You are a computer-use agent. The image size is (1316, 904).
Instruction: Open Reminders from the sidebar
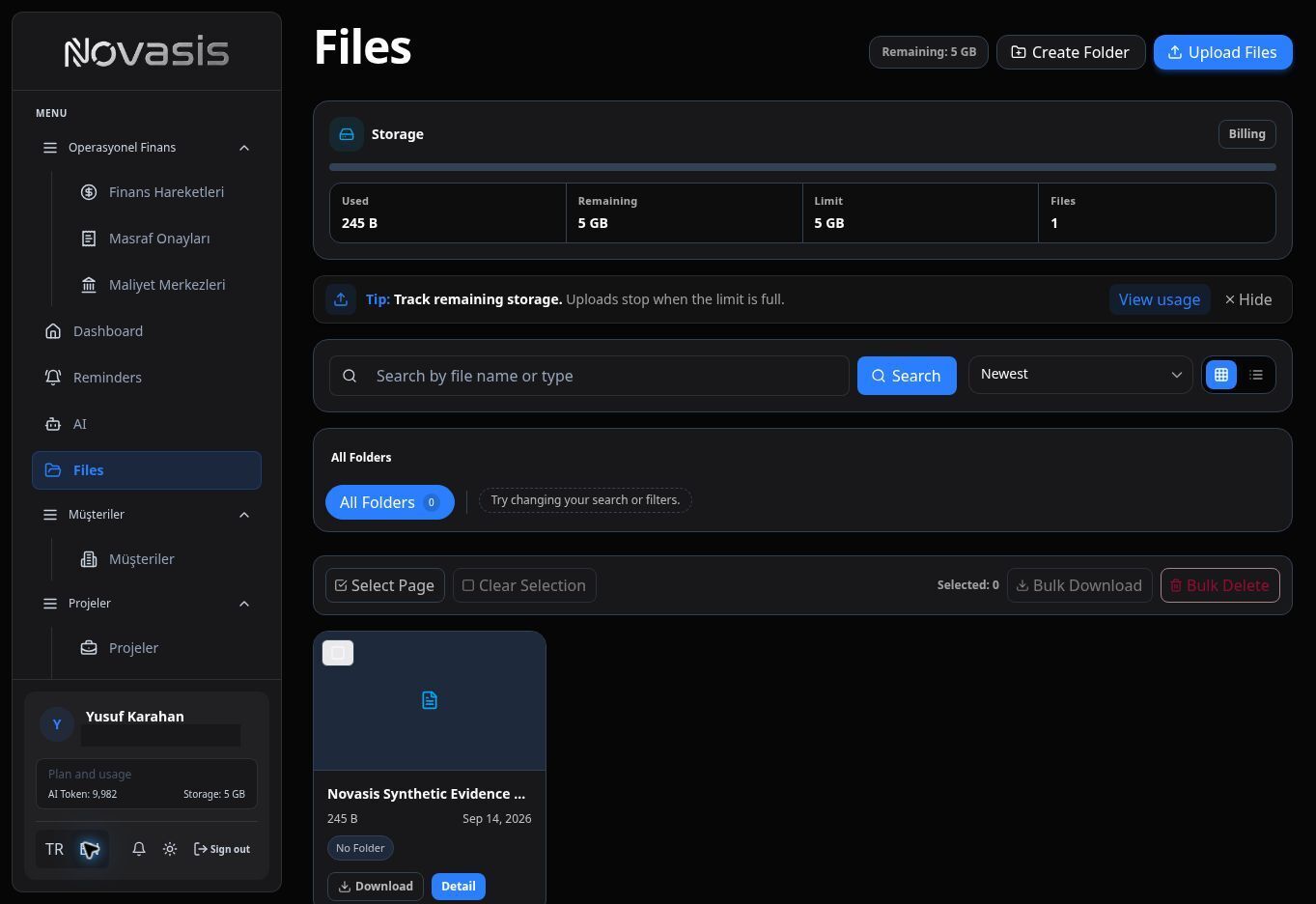click(147, 378)
